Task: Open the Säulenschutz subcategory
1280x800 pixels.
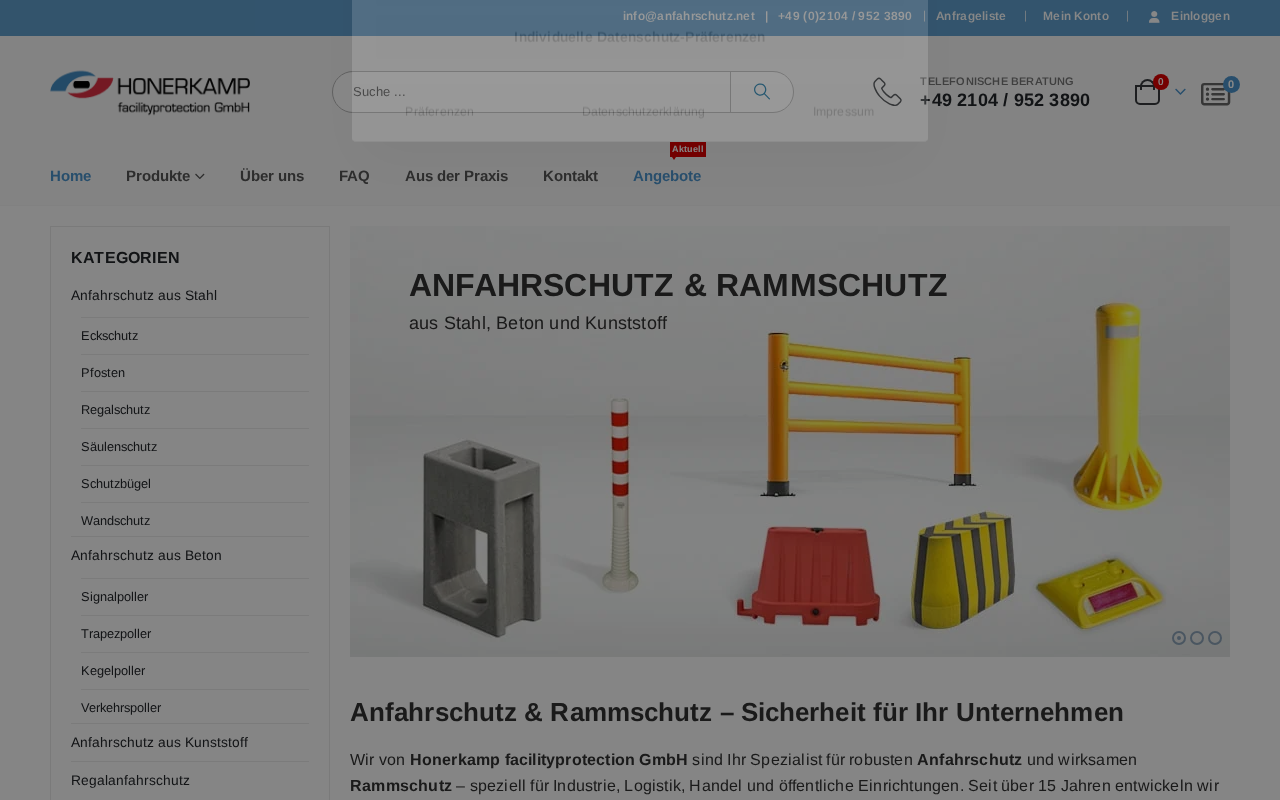Action: coord(119,446)
